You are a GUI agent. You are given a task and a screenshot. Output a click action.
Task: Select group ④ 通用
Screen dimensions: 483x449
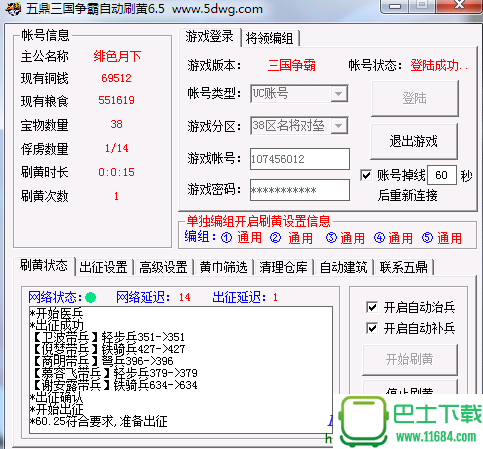tap(393, 238)
